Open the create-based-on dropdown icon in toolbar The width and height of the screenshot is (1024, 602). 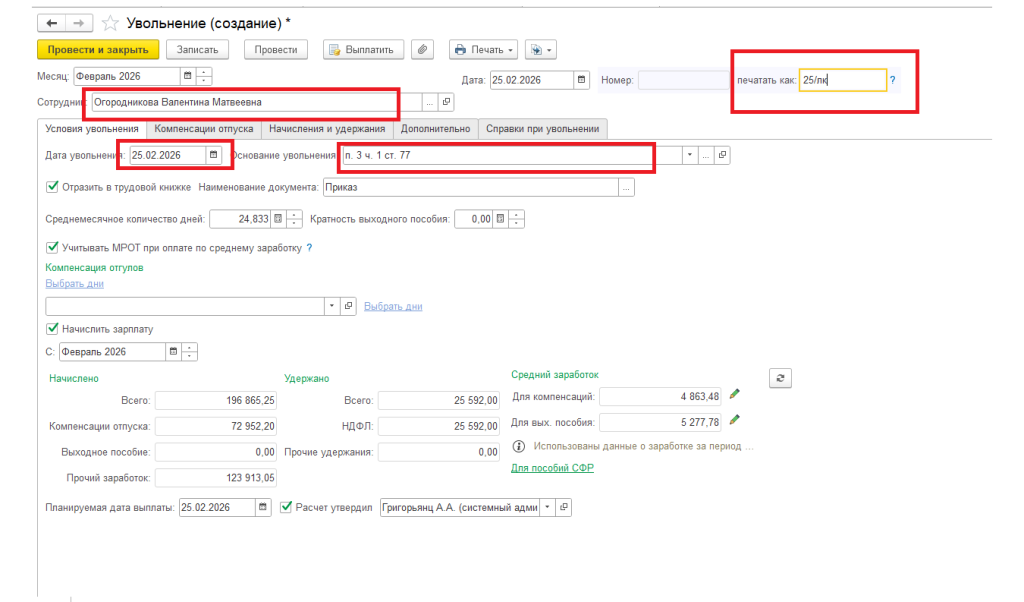click(x=541, y=50)
